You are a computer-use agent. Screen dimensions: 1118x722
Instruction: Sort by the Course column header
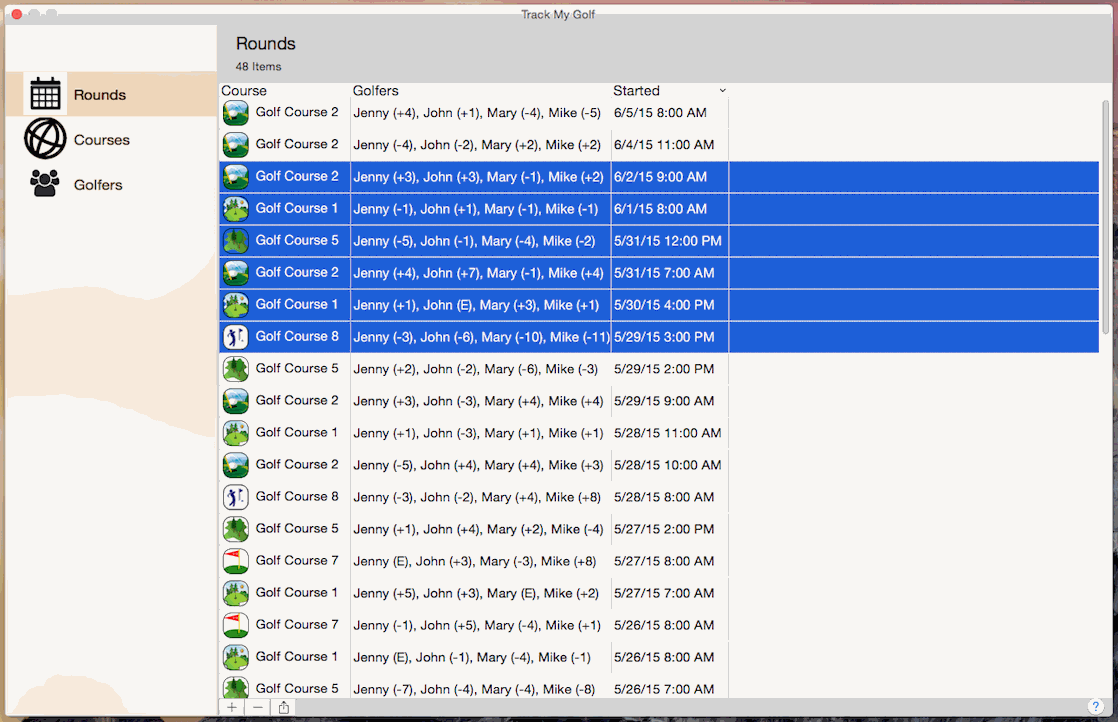tap(284, 91)
